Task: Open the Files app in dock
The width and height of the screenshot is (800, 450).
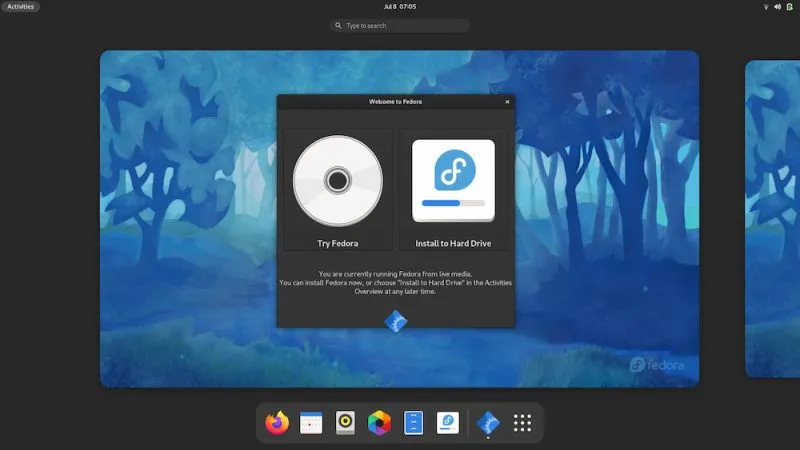Action: tap(413, 423)
